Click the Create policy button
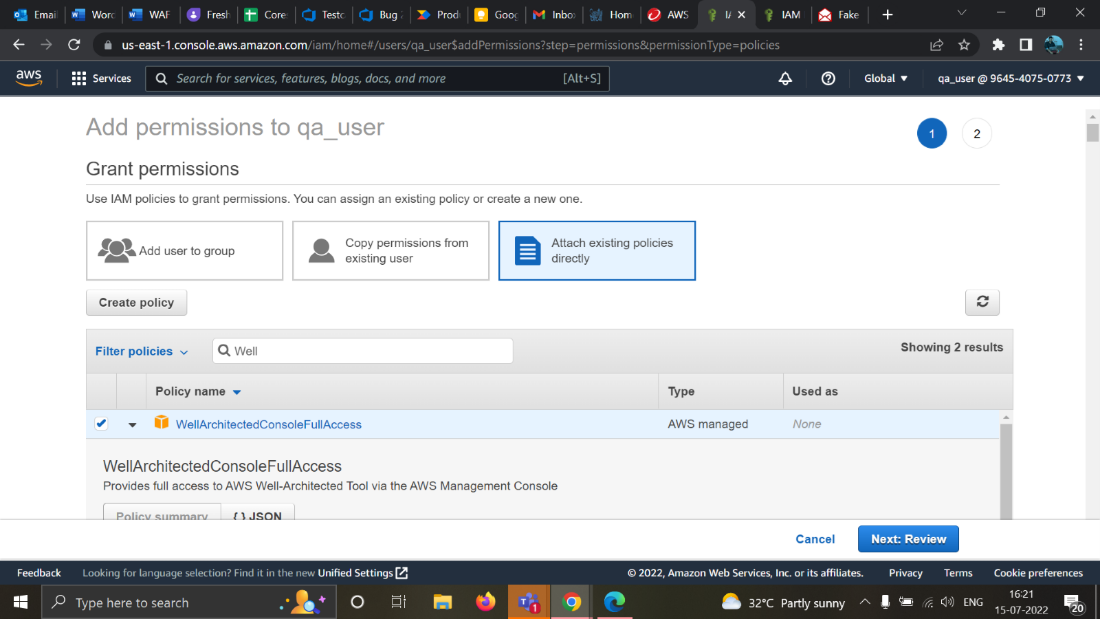Image resolution: width=1100 pixels, height=619 pixels. point(136,302)
